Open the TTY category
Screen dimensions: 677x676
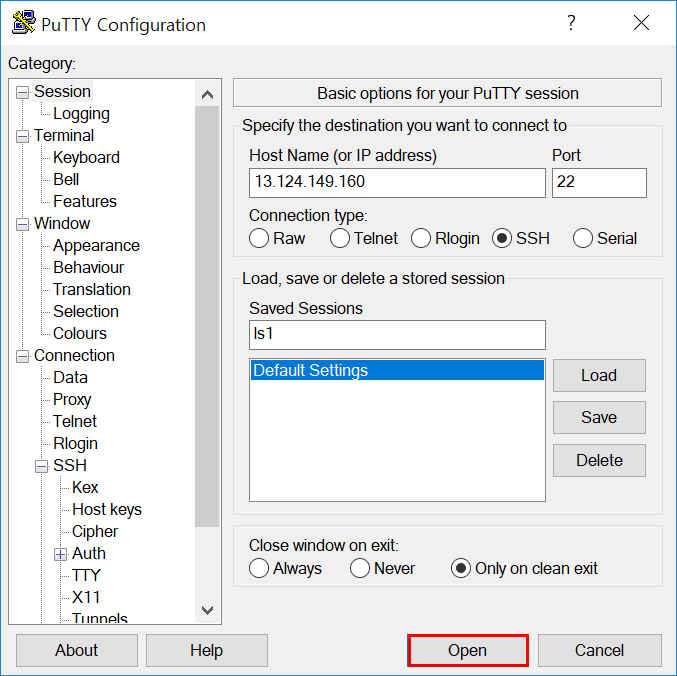pos(86,576)
